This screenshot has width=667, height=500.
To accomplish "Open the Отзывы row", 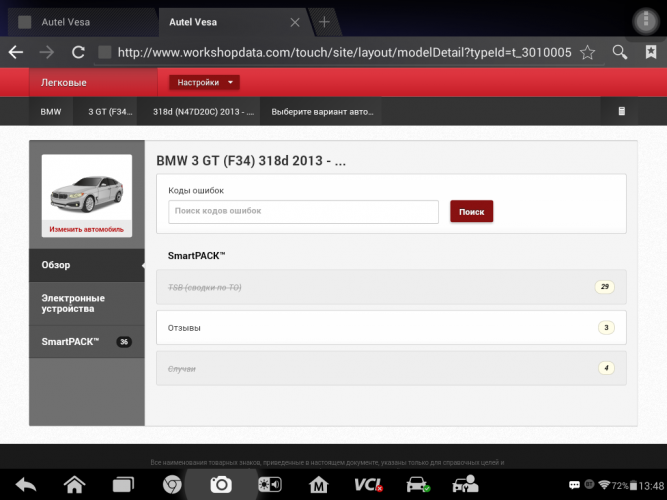I will pos(391,328).
